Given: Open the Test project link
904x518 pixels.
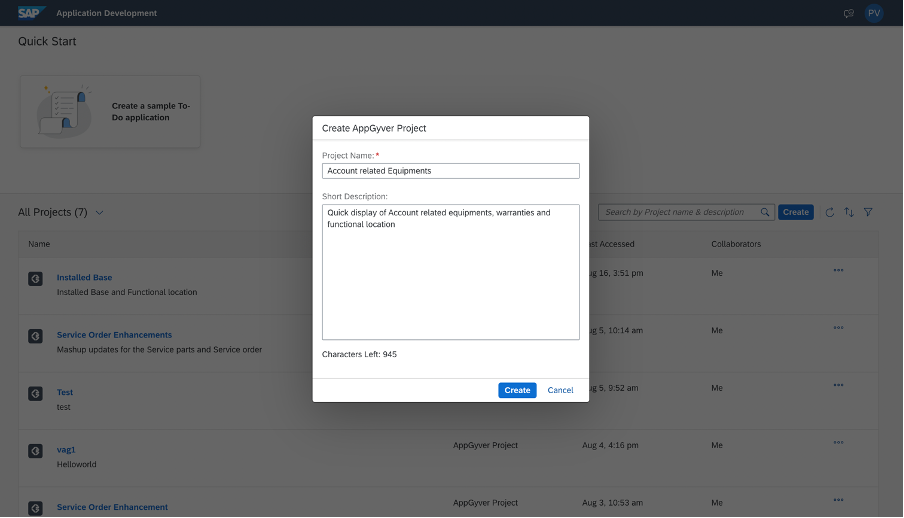Looking at the screenshot, I should [65, 392].
